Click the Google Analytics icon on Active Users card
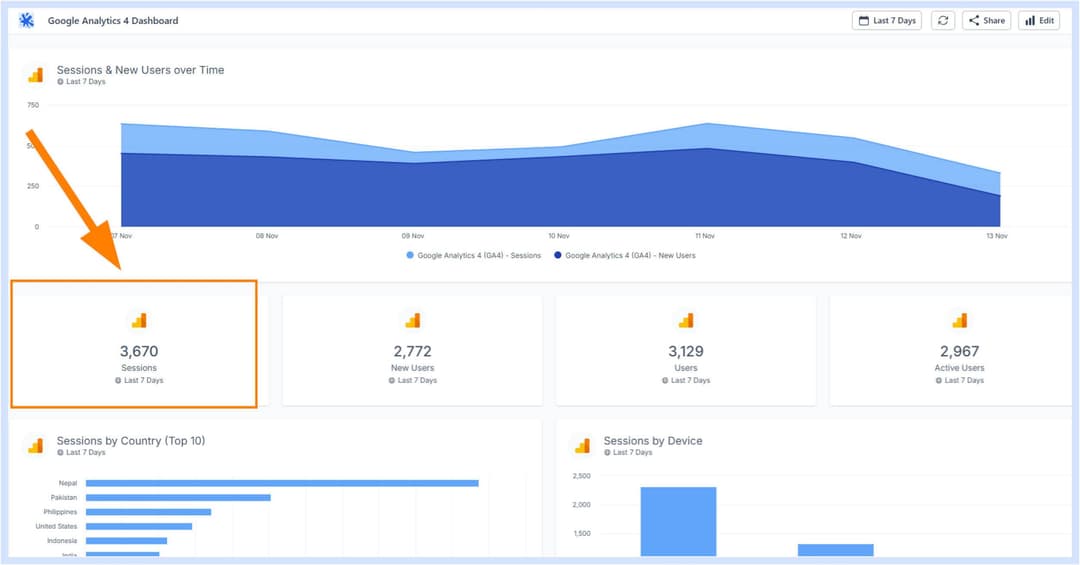The width and height of the screenshot is (1080, 565). (959, 320)
